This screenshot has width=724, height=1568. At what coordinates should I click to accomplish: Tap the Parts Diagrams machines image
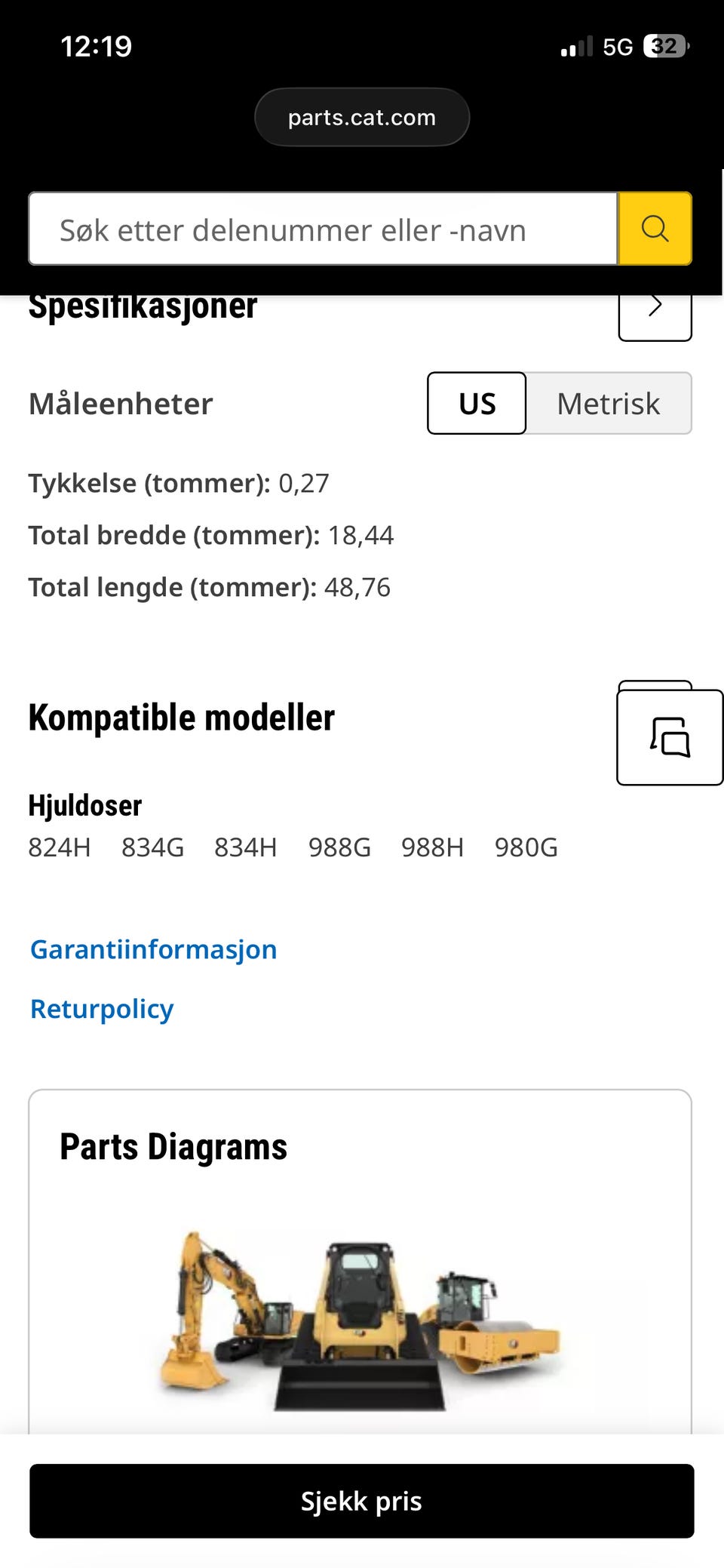coord(360,1321)
